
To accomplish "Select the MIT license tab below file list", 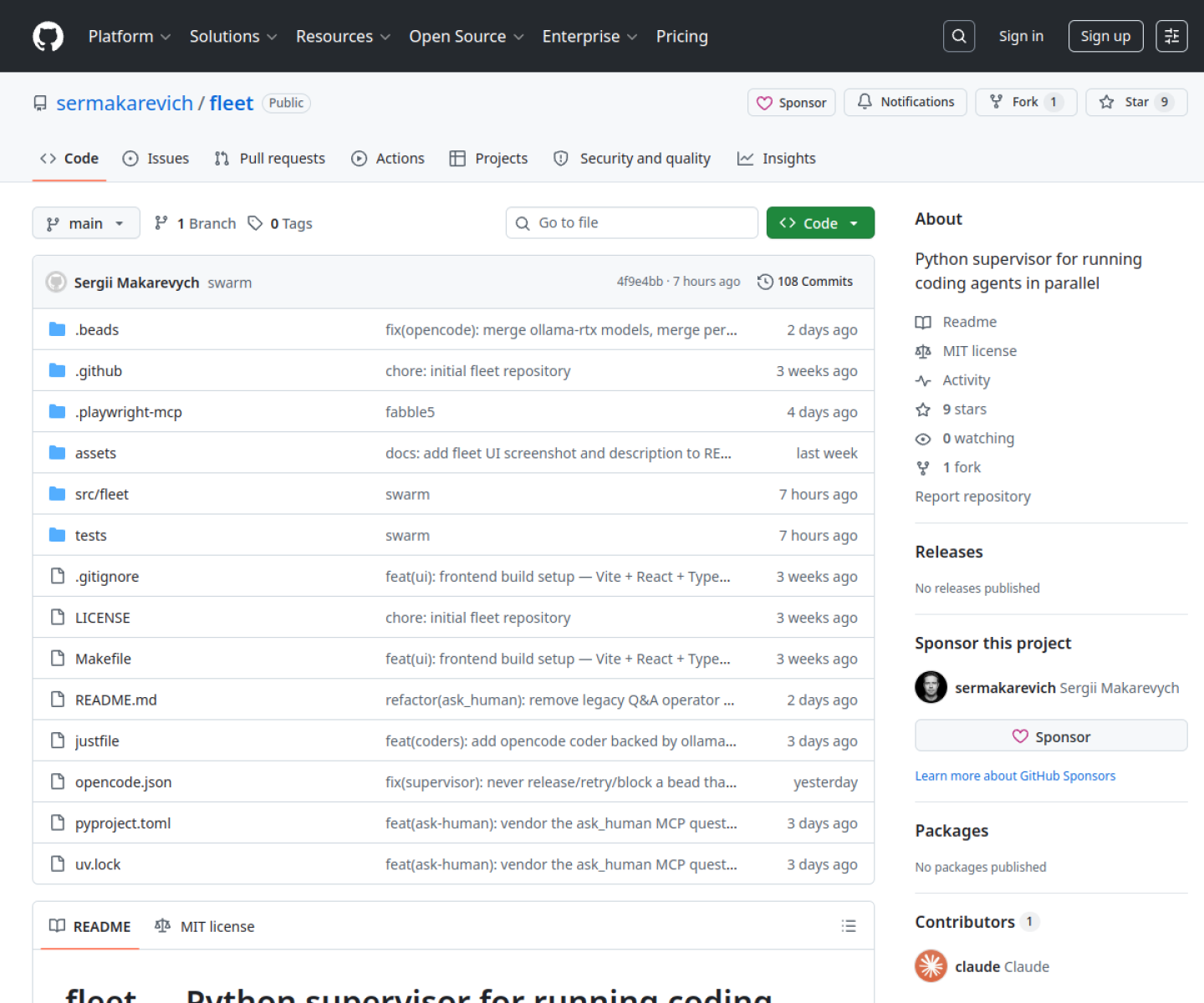I will [205, 926].
